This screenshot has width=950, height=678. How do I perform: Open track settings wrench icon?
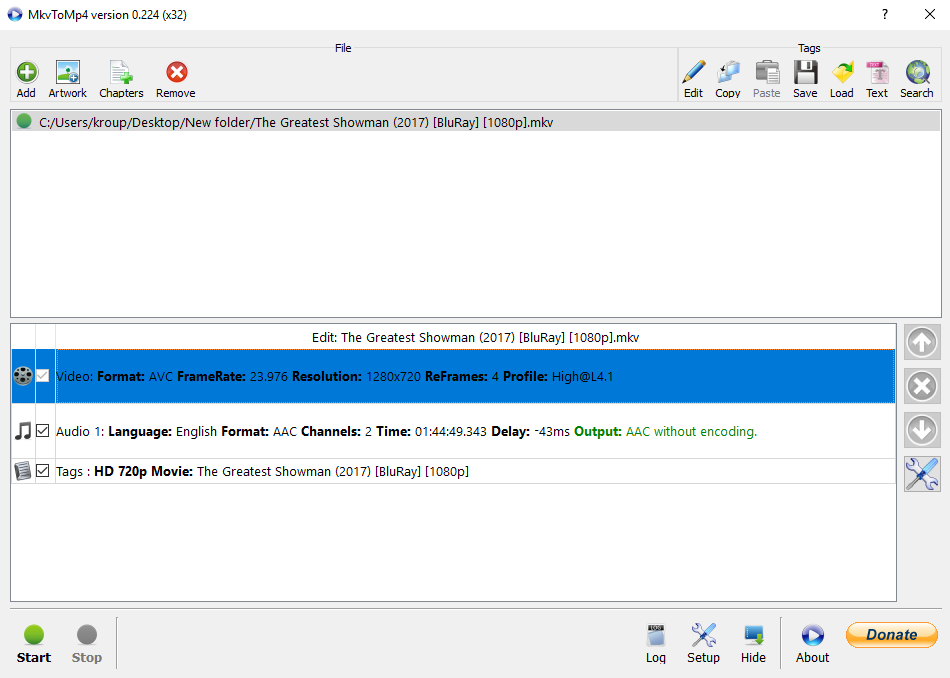click(922, 474)
